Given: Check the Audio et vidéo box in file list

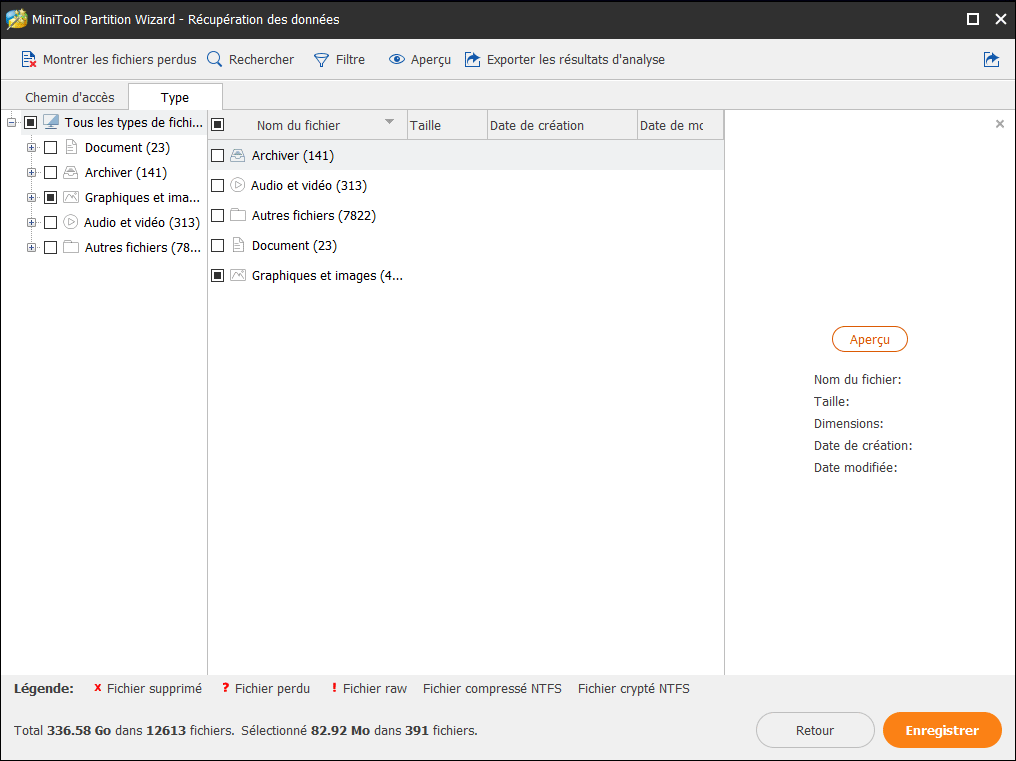Looking at the screenshot, I should [218, 185].
